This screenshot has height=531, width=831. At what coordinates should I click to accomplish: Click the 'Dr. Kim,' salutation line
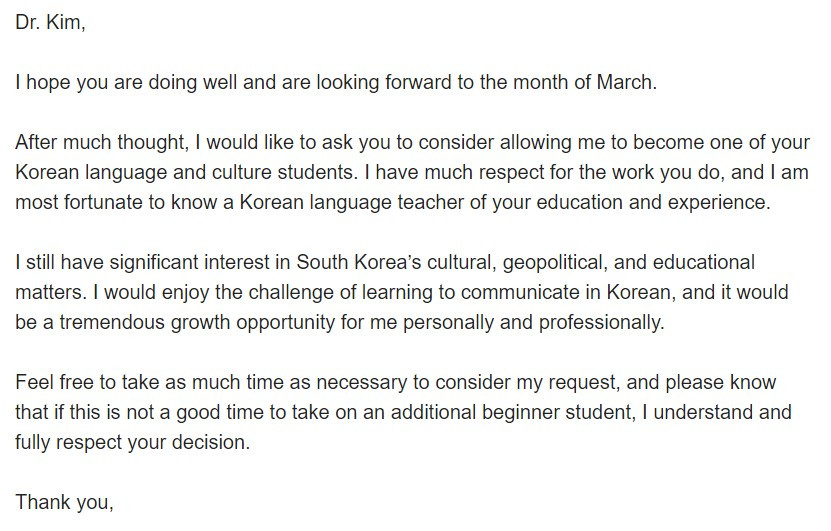click(50, 22)
